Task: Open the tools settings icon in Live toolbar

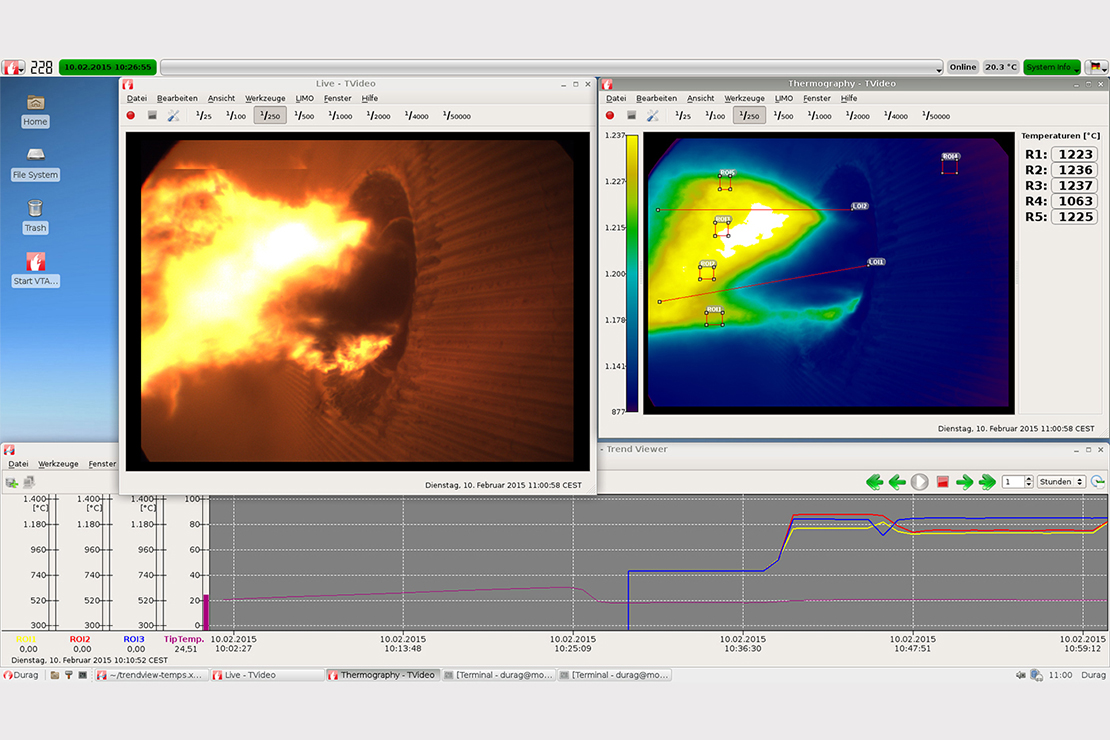Action: (x=173, y=116)
